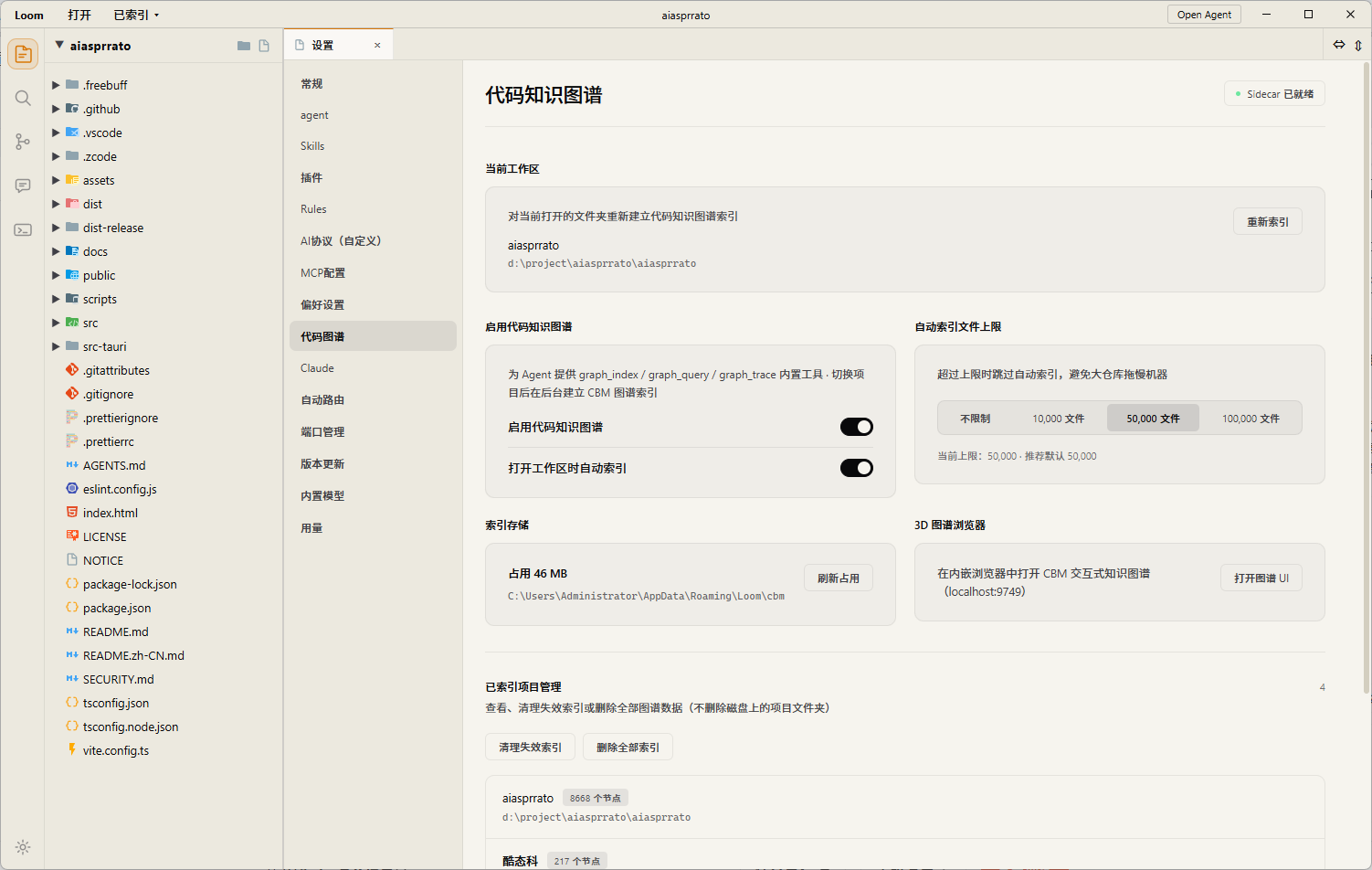Click the new folder icon in explorer header
Screen dimensions: 1372x870
[x=244, y=46]
